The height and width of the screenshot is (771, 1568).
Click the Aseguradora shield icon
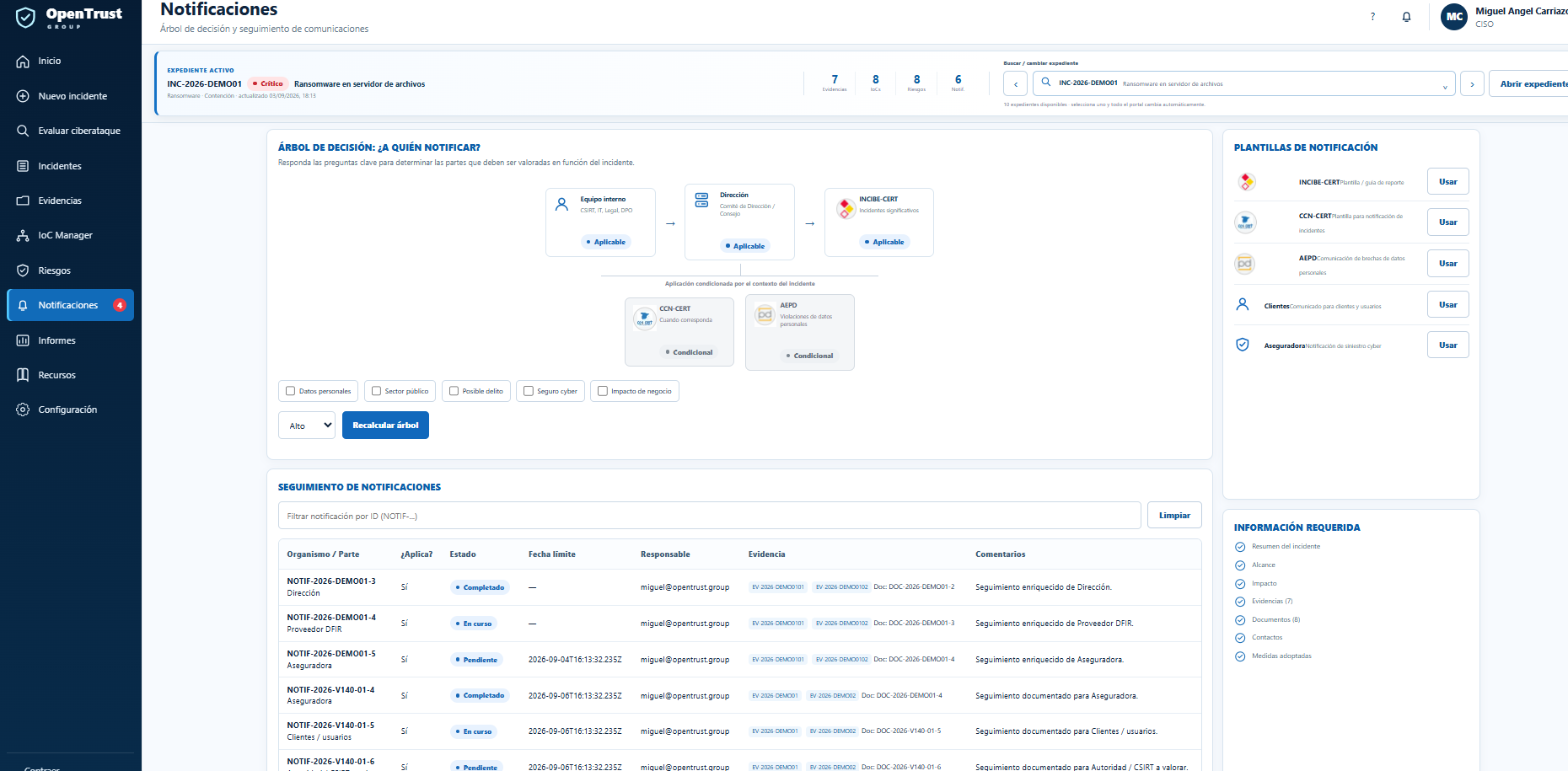pyautogui.click(x=1243, y=345)
